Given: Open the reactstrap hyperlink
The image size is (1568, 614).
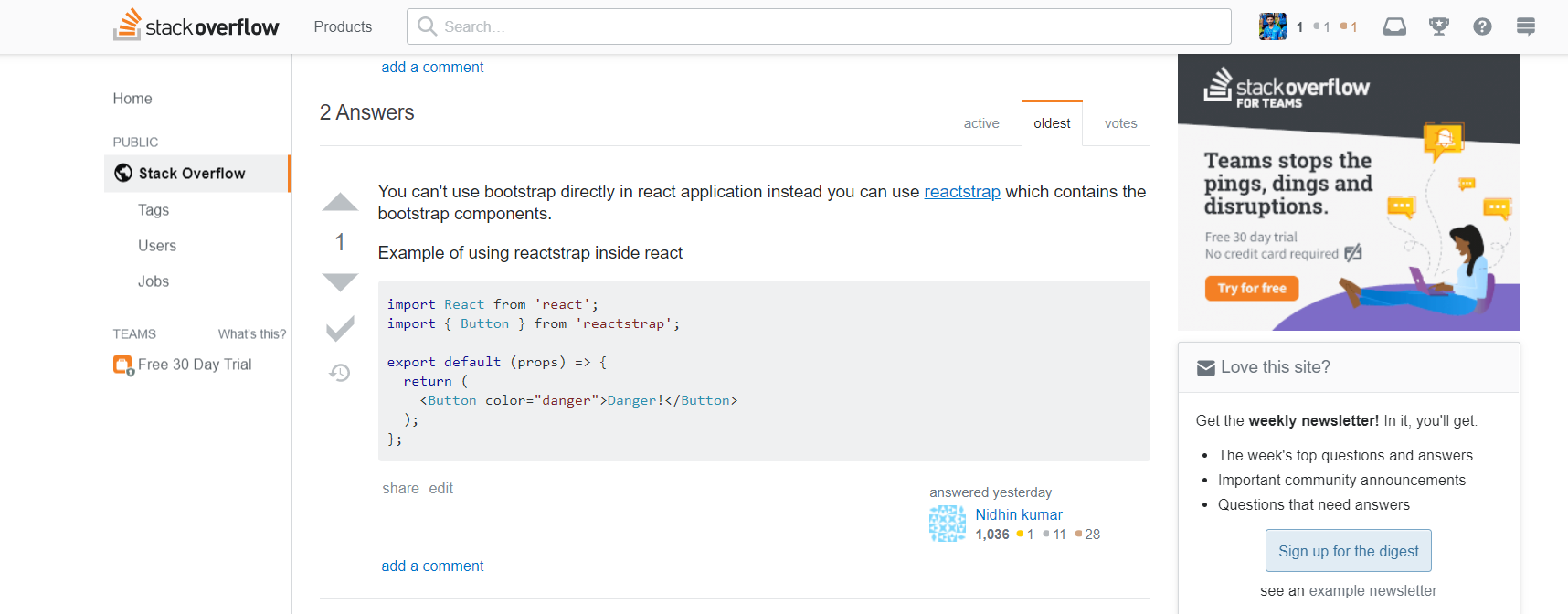Looking at the screenshot, I should (x=961, y=192).
